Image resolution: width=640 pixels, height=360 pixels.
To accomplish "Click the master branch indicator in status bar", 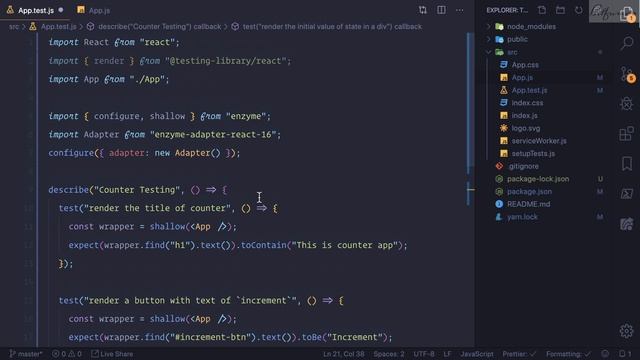I will (25, 354).
